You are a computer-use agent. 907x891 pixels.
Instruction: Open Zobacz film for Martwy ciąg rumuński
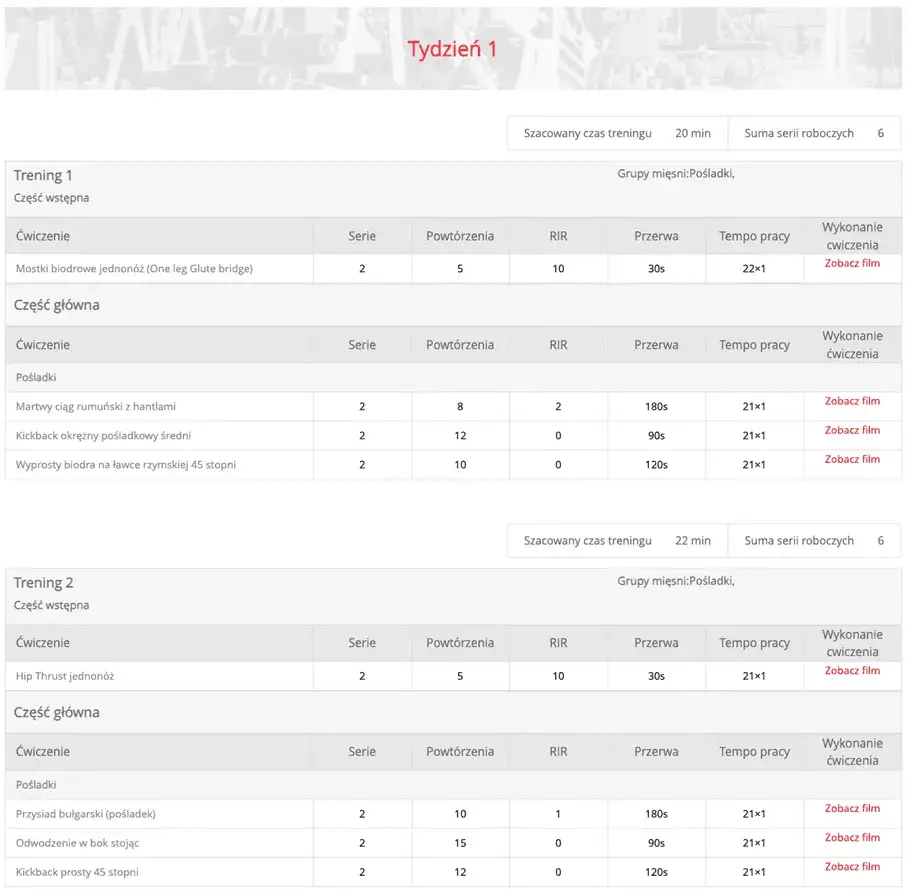(852, 401)
